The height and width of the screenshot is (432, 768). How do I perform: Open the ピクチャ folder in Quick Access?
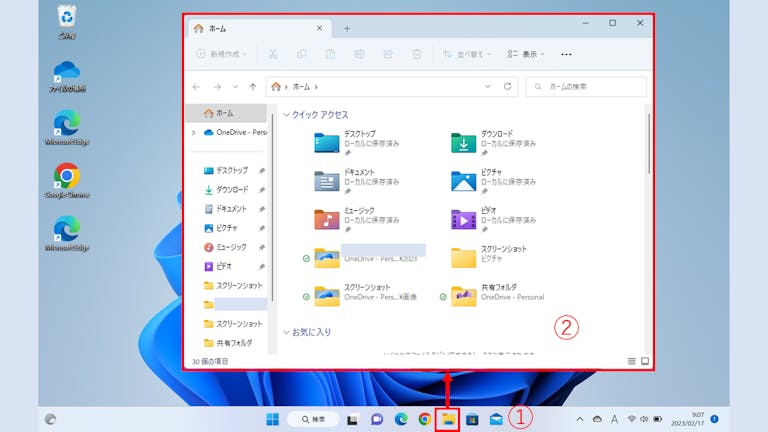pyautogui.click(x=494, y=181)
